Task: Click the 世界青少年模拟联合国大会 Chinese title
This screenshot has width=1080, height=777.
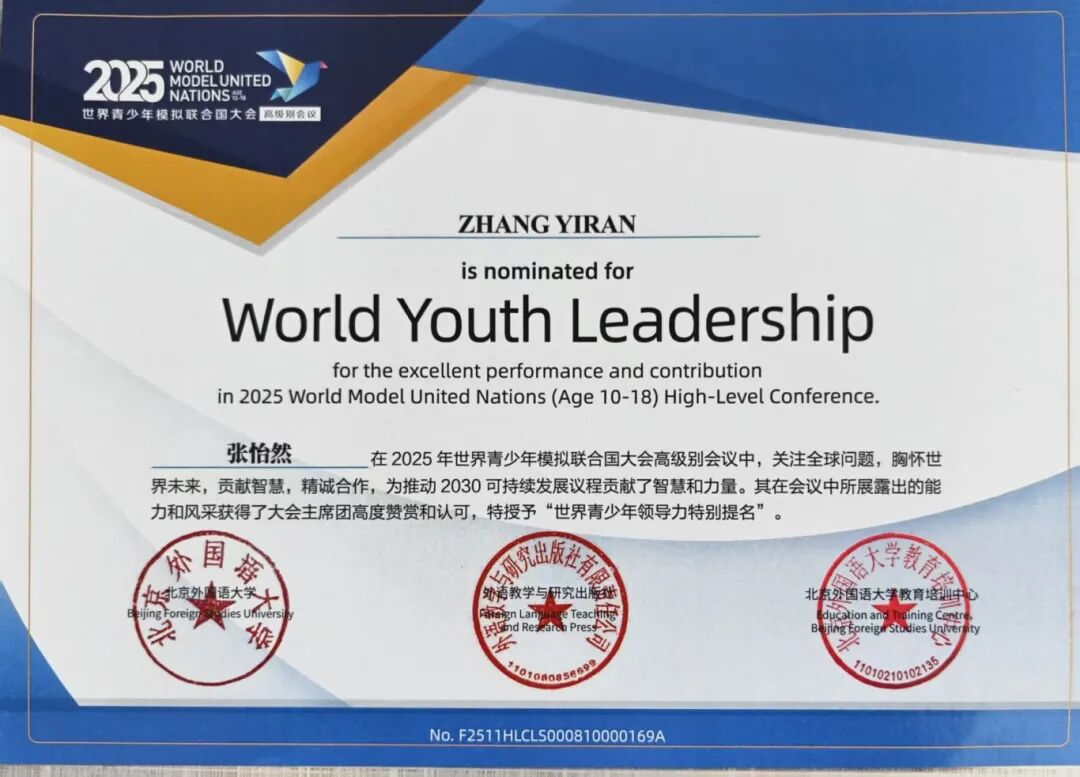Action: [x=170, y=115]
